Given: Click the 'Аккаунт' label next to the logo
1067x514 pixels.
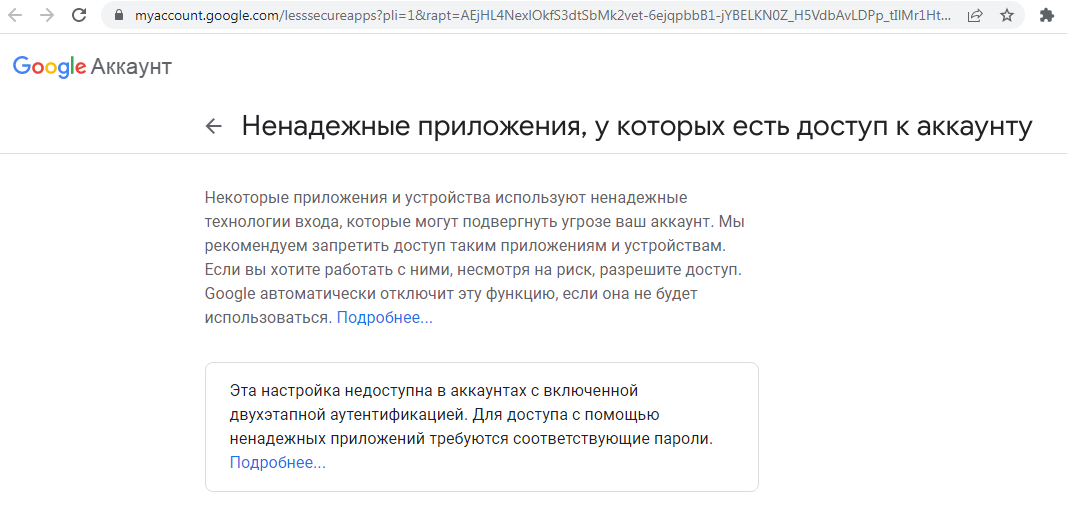Looking at the screenshot, I should point(131,67).
